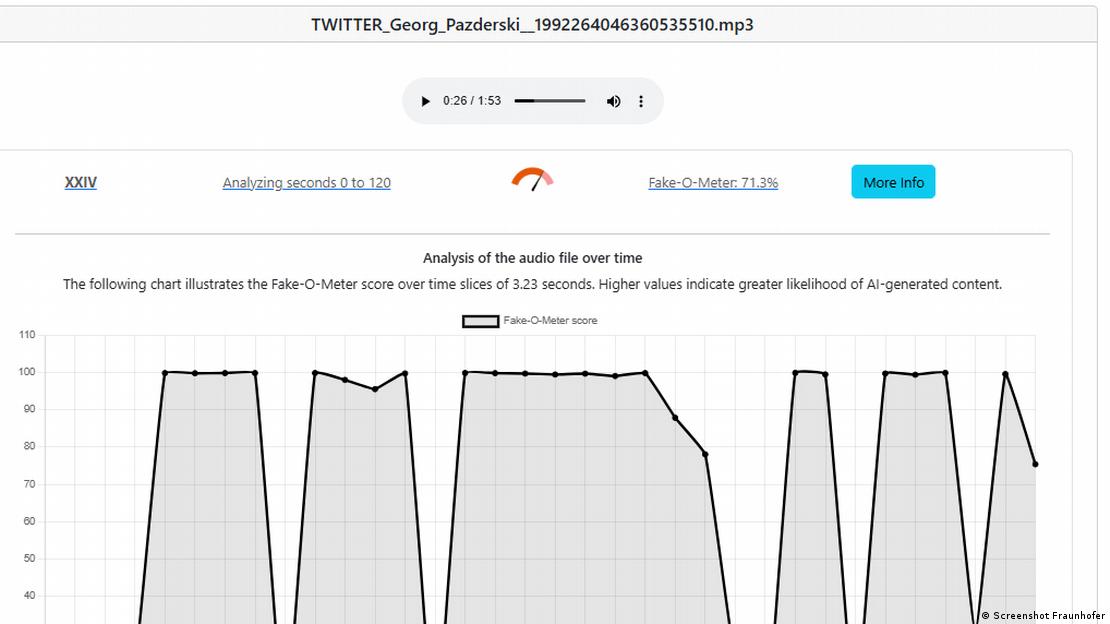
Task: Click the audio seek progress bar
Action: click(x=549, y=101)
